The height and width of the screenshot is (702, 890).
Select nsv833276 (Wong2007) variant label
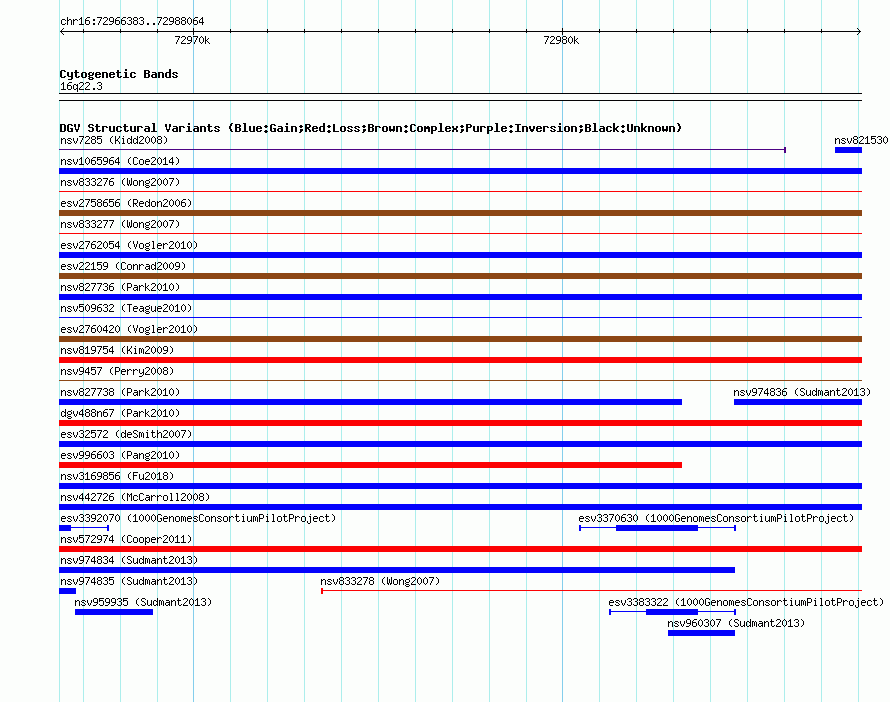point(120,182)
